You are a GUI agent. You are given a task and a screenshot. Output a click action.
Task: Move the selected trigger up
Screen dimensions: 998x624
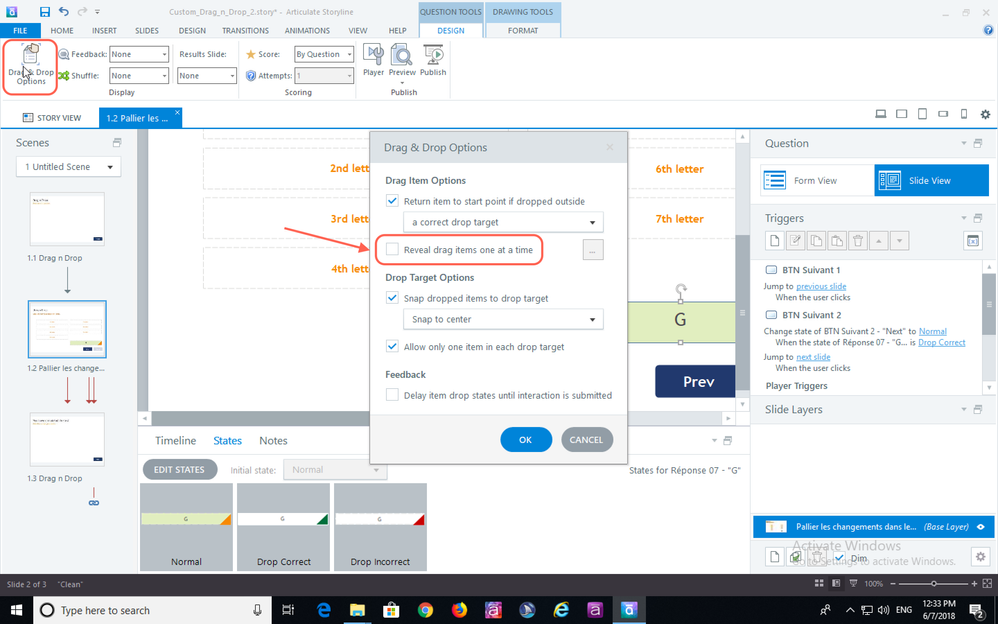point(879,241)
